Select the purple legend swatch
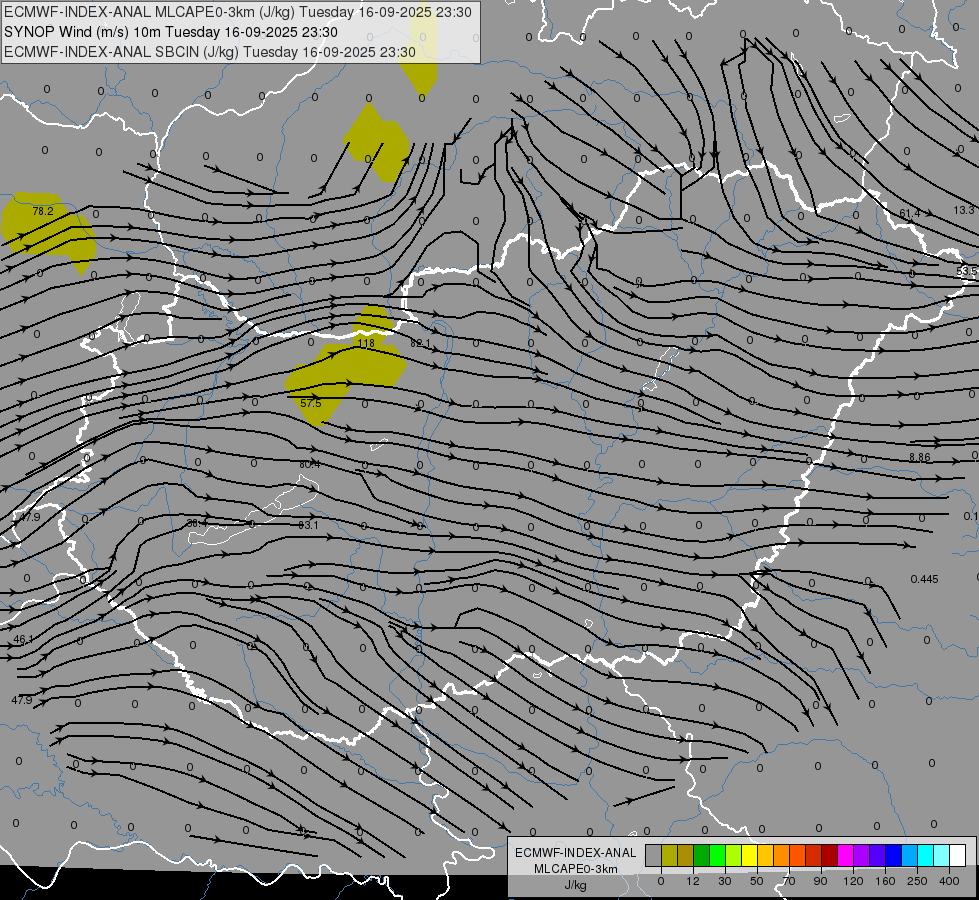This screenshot has height=900, width=979. (862, 855)
